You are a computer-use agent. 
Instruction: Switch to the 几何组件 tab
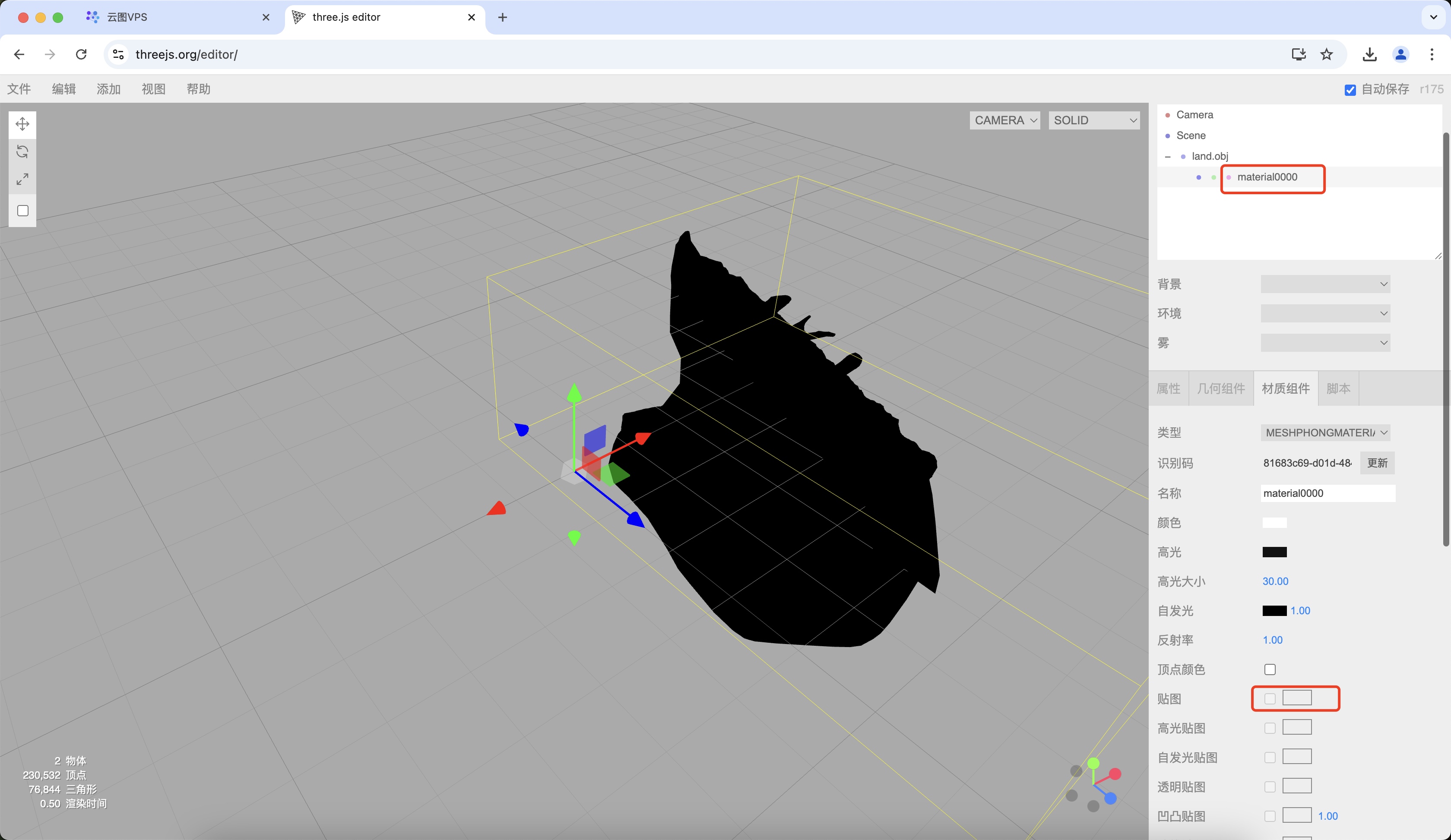click(x=1221, y=388)
